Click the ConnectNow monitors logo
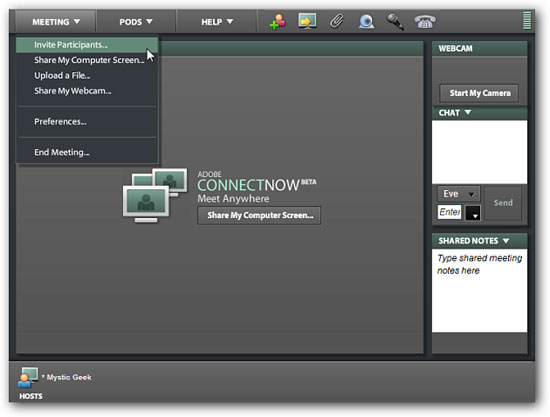The height and width of the screenshot is (417, 550). (155, 195)
